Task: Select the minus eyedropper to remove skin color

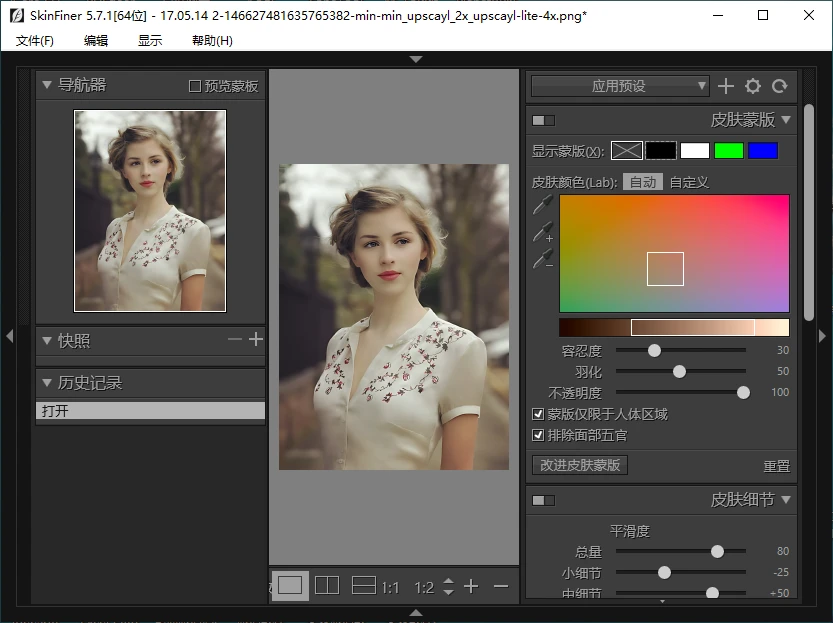Action: (x=540, y=262)
